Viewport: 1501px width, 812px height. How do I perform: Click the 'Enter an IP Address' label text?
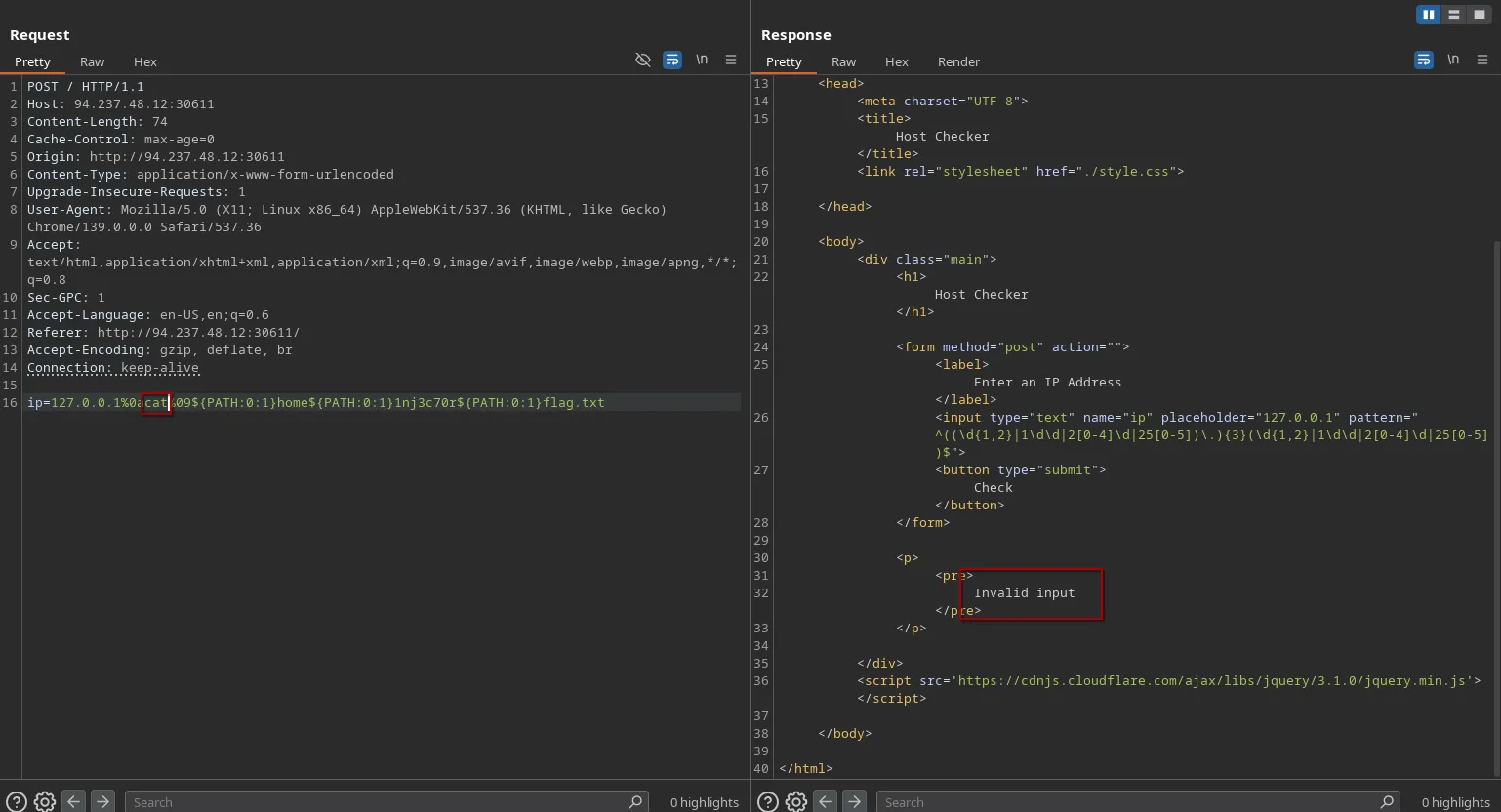[1048, 382]
